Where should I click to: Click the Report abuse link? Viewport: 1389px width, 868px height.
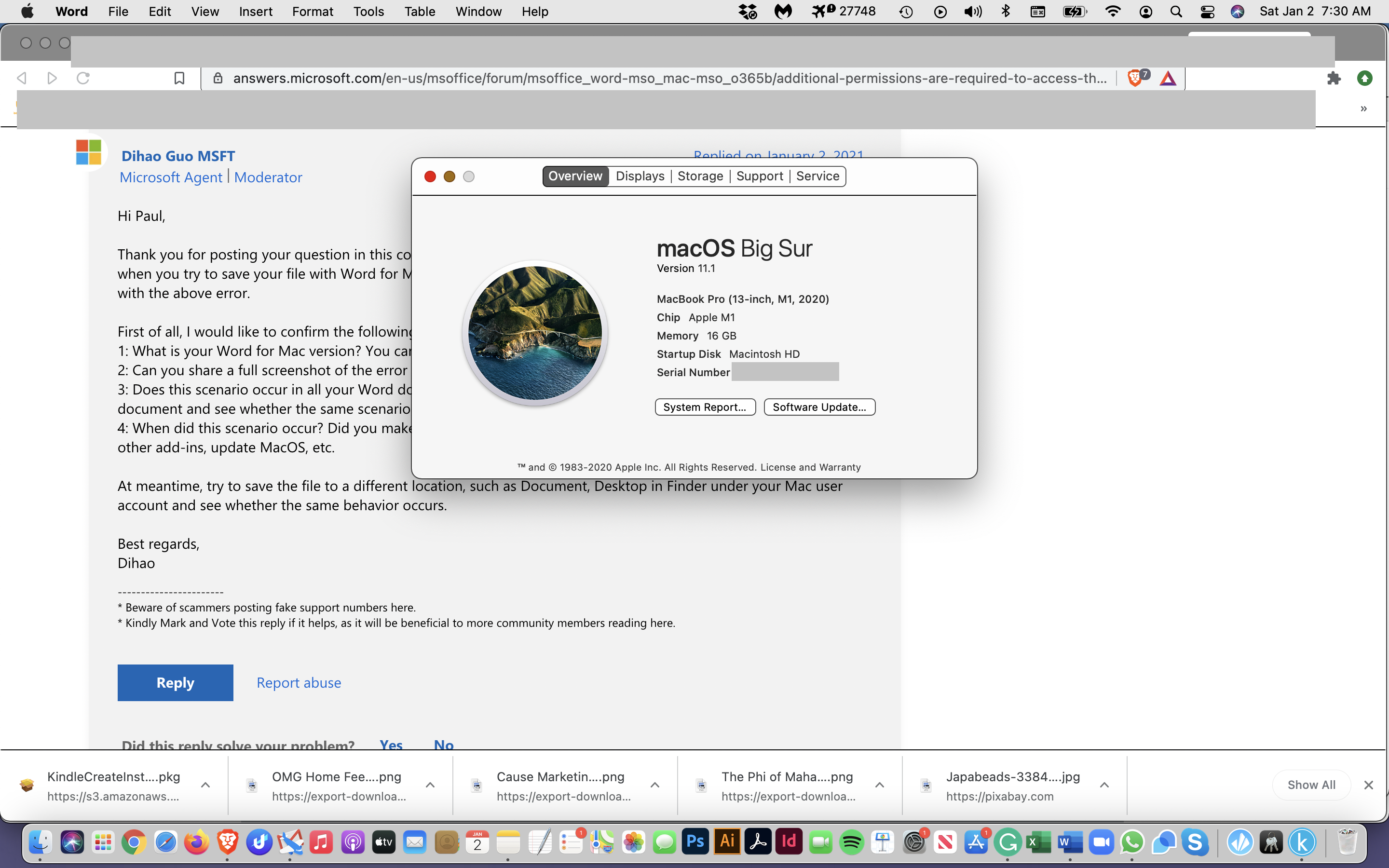298,683
